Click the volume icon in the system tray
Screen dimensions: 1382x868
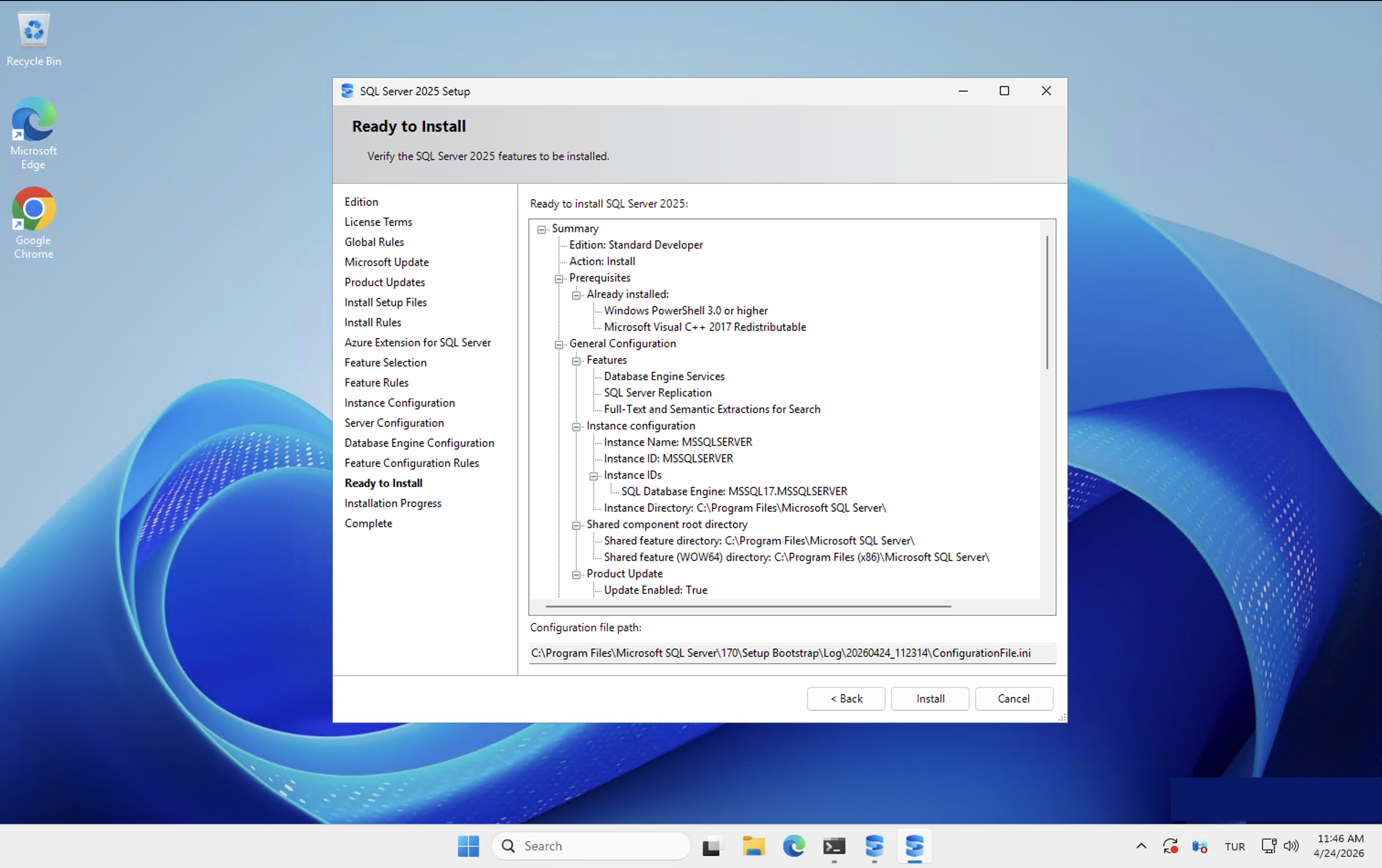[x=1291, y=846]
